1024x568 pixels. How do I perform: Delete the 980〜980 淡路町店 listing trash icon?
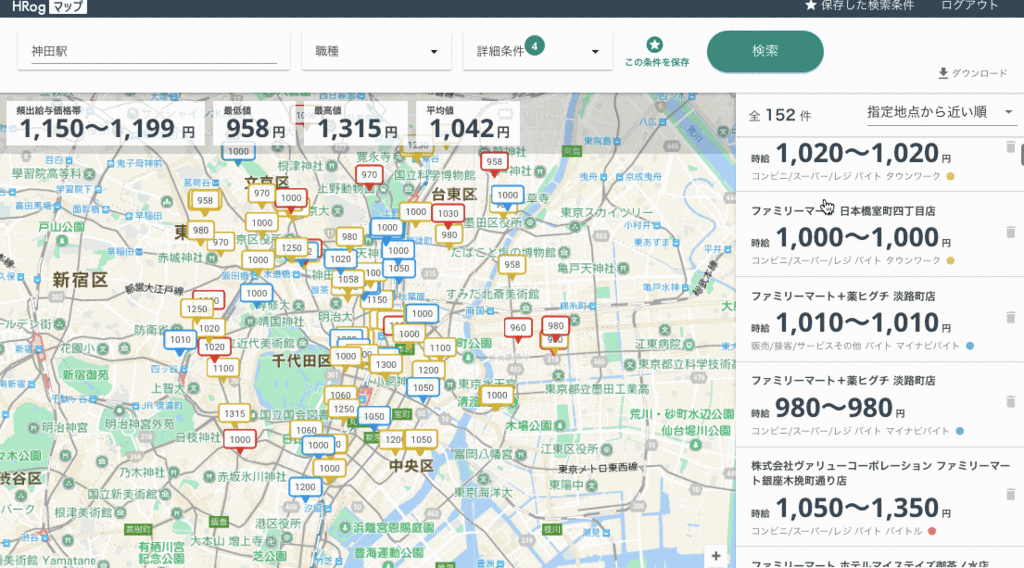pos(1011,402)
